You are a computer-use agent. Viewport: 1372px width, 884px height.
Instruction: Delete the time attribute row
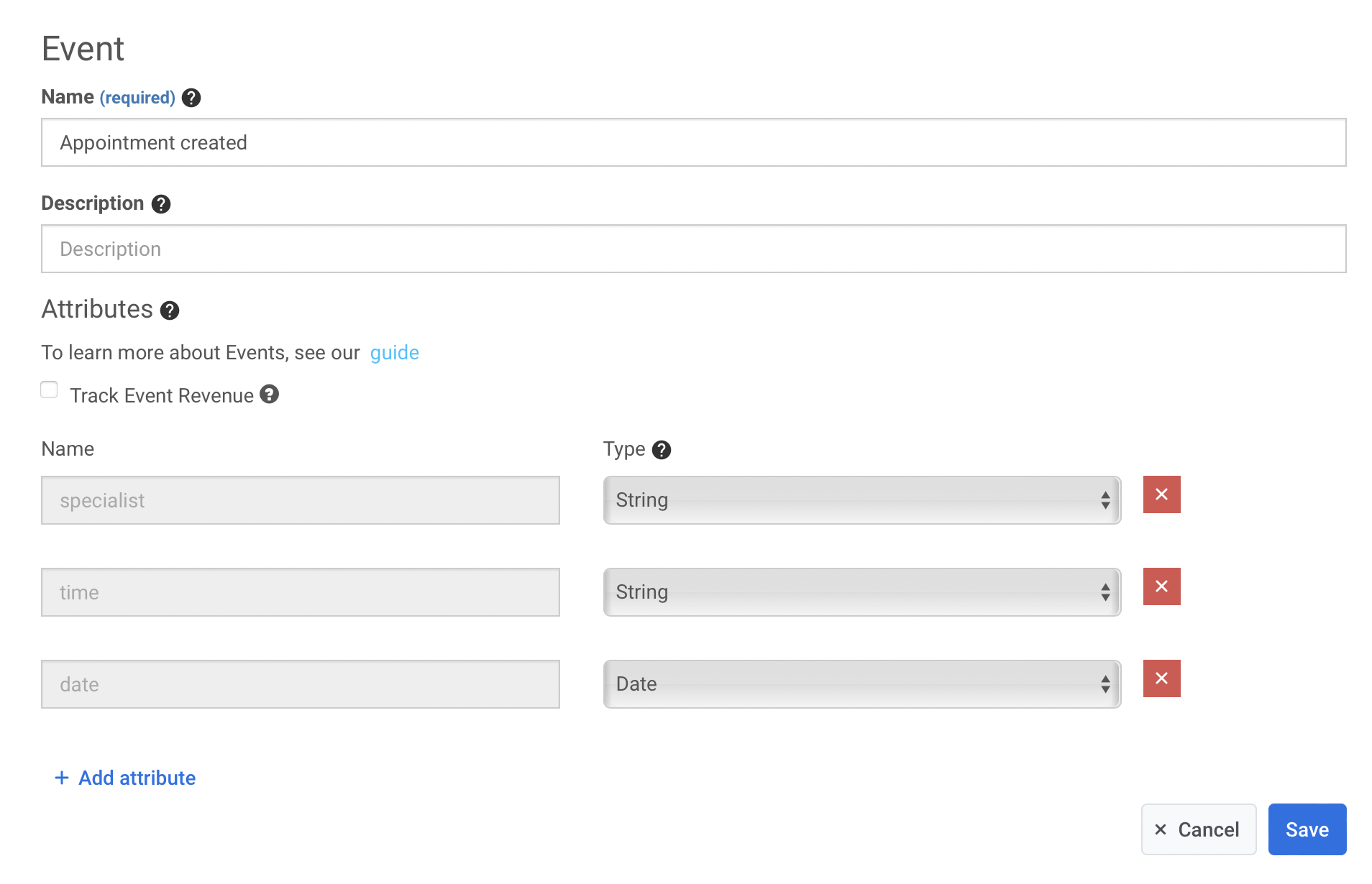1161,586
